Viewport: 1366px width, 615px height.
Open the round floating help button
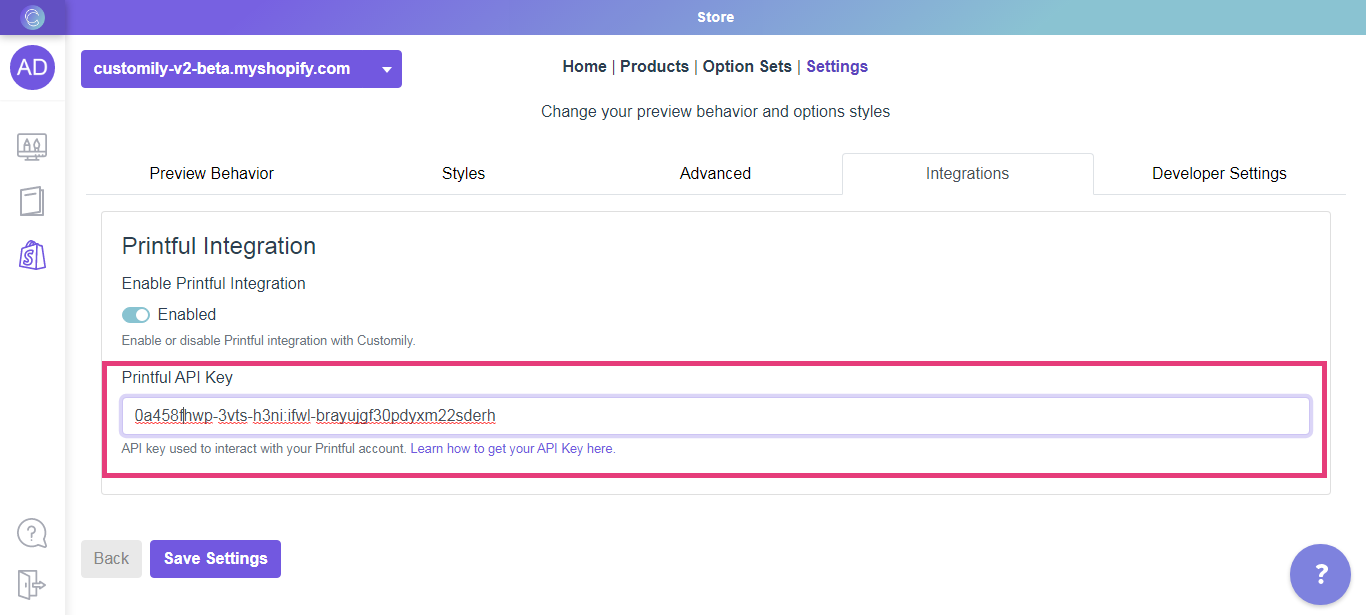pyautogui.click(x=1320, y=575)
